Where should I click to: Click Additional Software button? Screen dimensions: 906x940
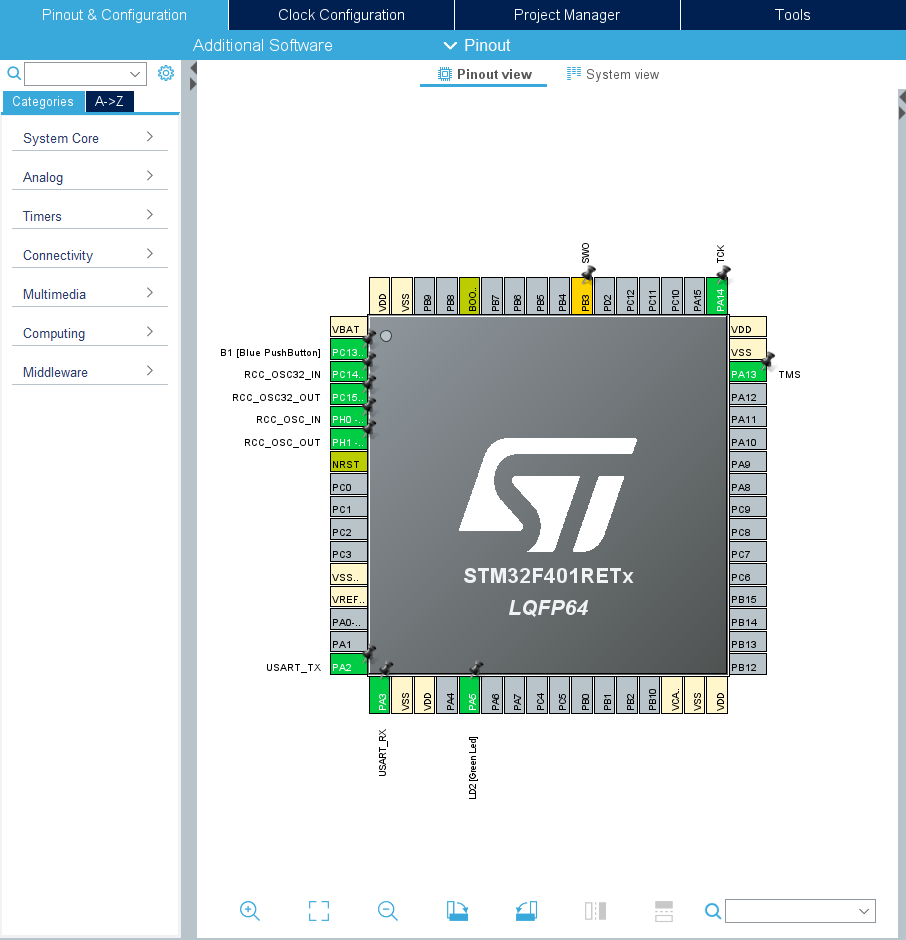click(x=262, y=45)
